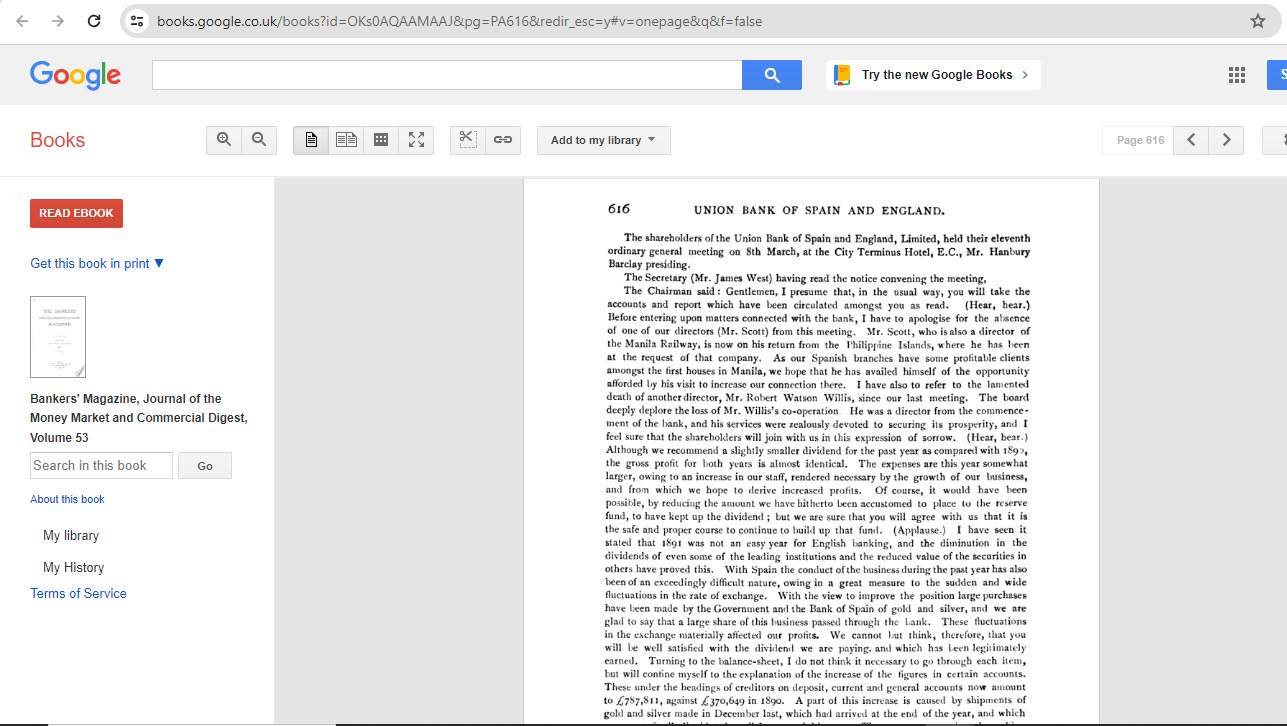The height and width of the screenshot is (726, 1287).
Task: Open Terms of Service
Action: coord(78,593)
